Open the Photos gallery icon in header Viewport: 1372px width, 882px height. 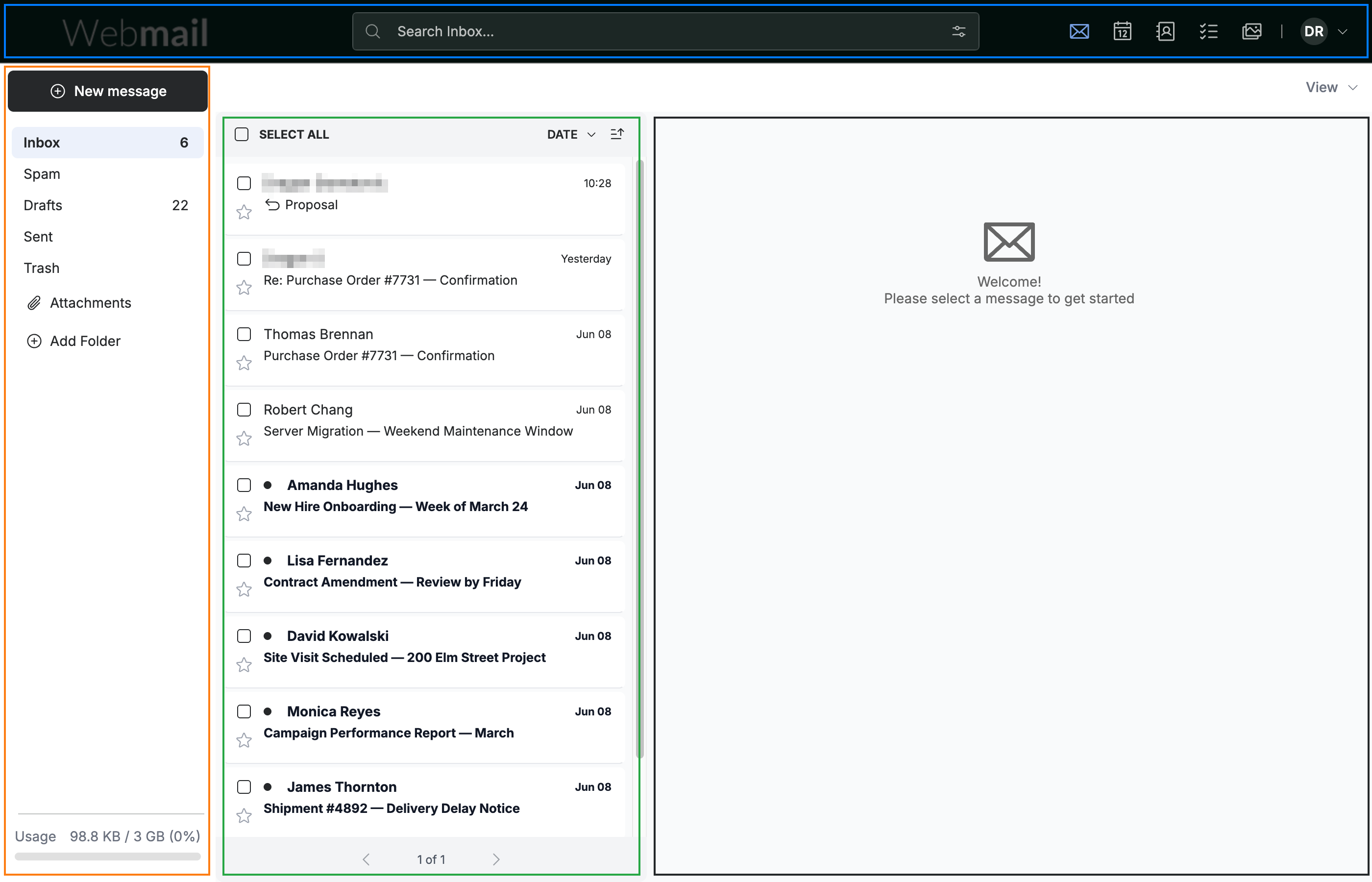1252,31
